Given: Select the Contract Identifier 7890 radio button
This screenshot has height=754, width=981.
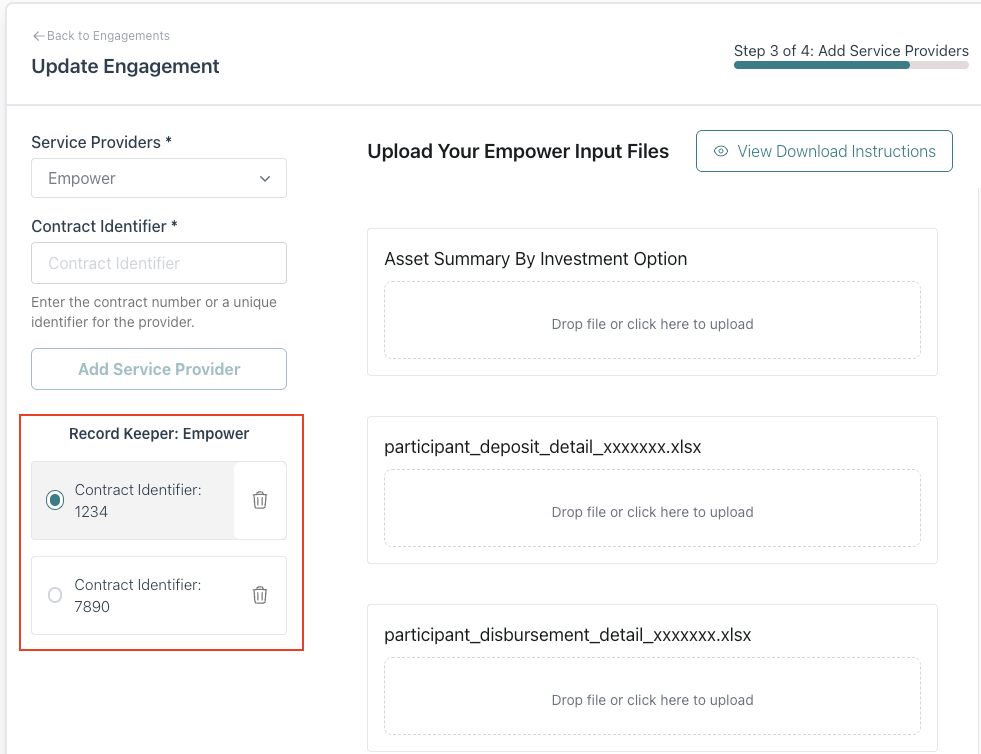Looking at the screenshot, I should pos(55,594).
